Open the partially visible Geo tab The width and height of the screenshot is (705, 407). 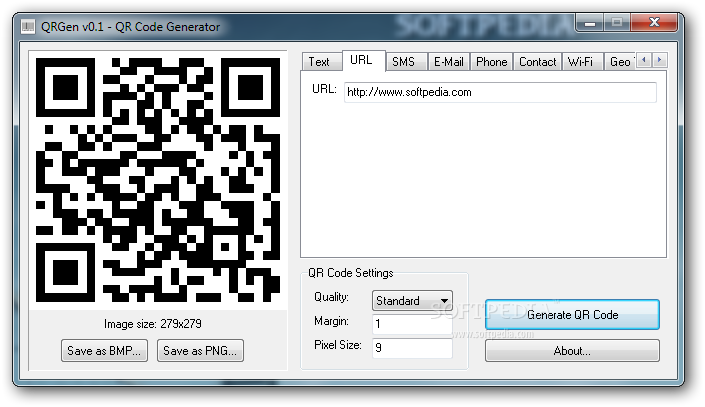(620, 62)
